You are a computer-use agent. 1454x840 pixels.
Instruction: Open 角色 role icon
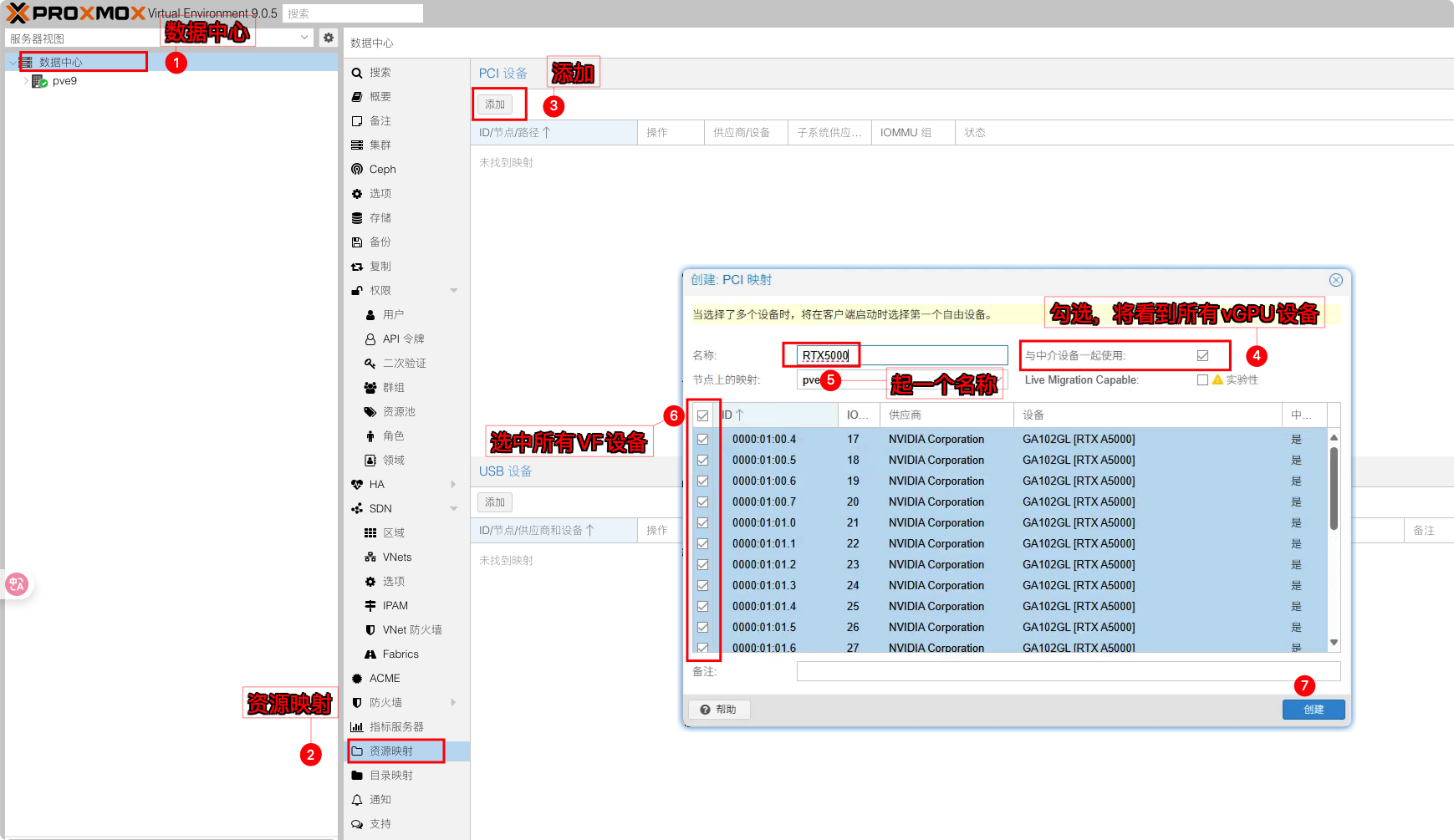370,436
